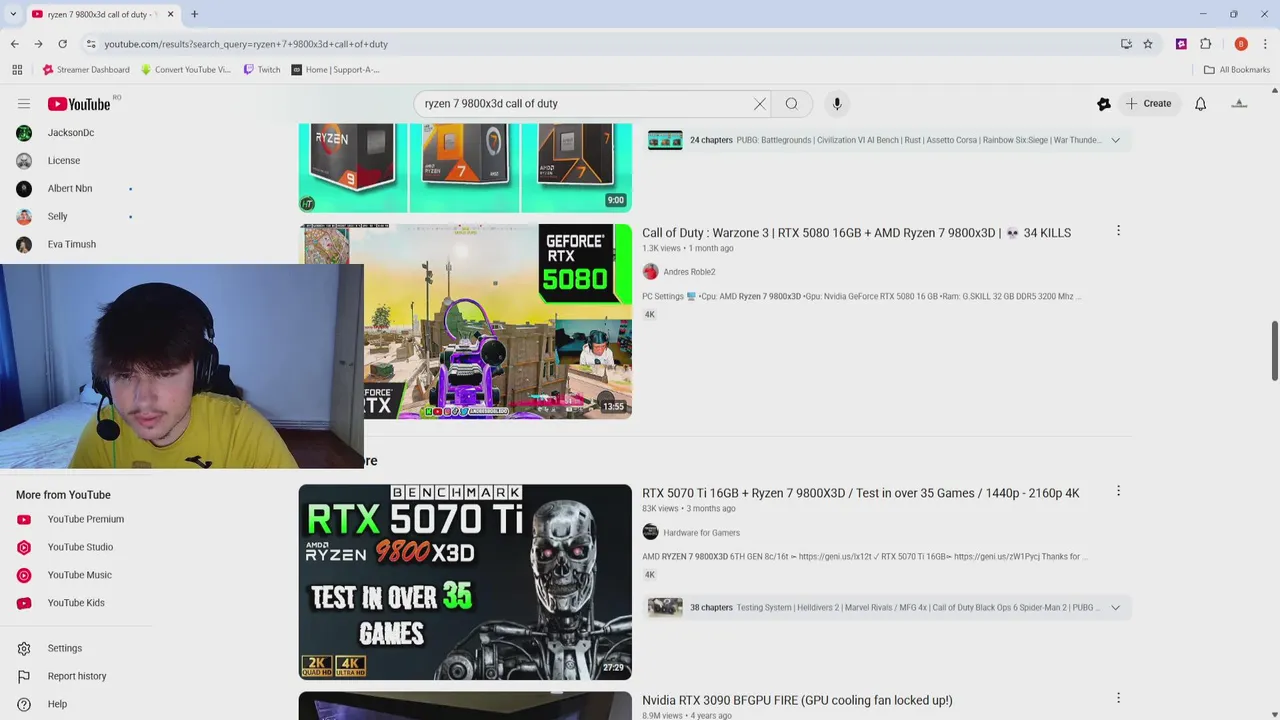The height and width of the screenshot is (720, 1280).
Task: Open more options for RTX 3090 video
Action: [x=1118, y=698]
